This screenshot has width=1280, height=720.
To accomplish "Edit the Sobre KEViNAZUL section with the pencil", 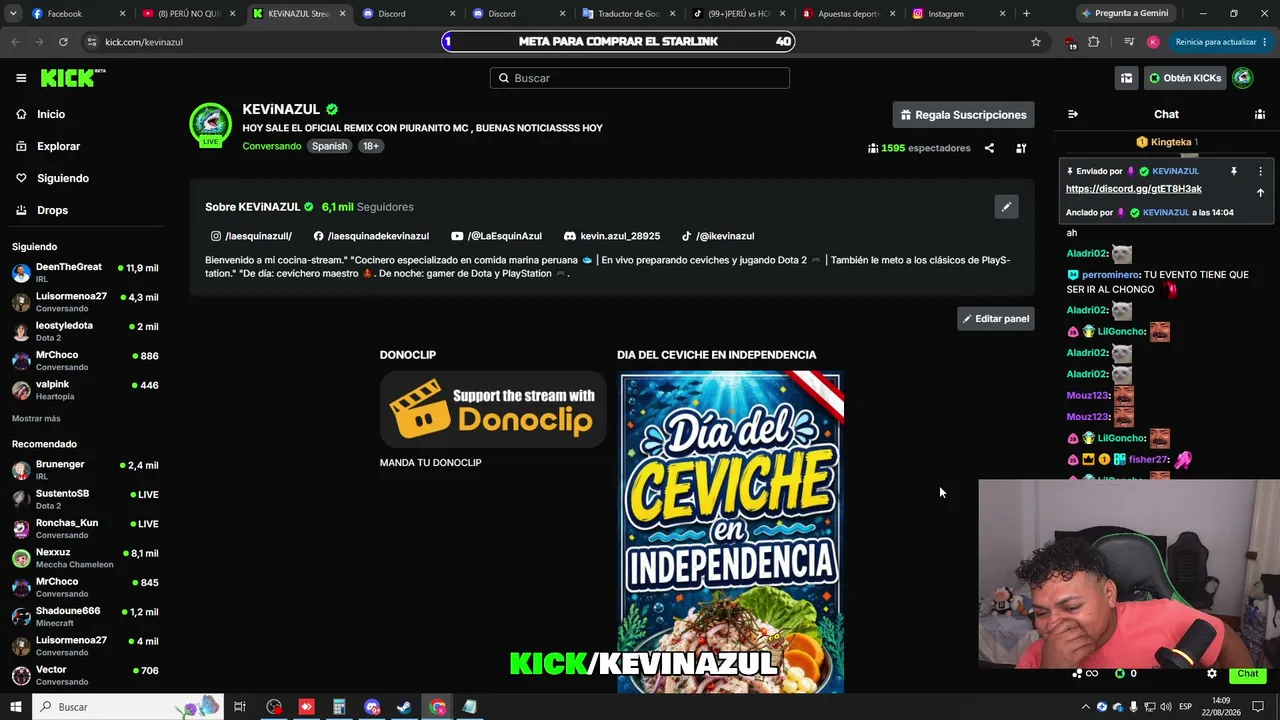I will 1006,207.
